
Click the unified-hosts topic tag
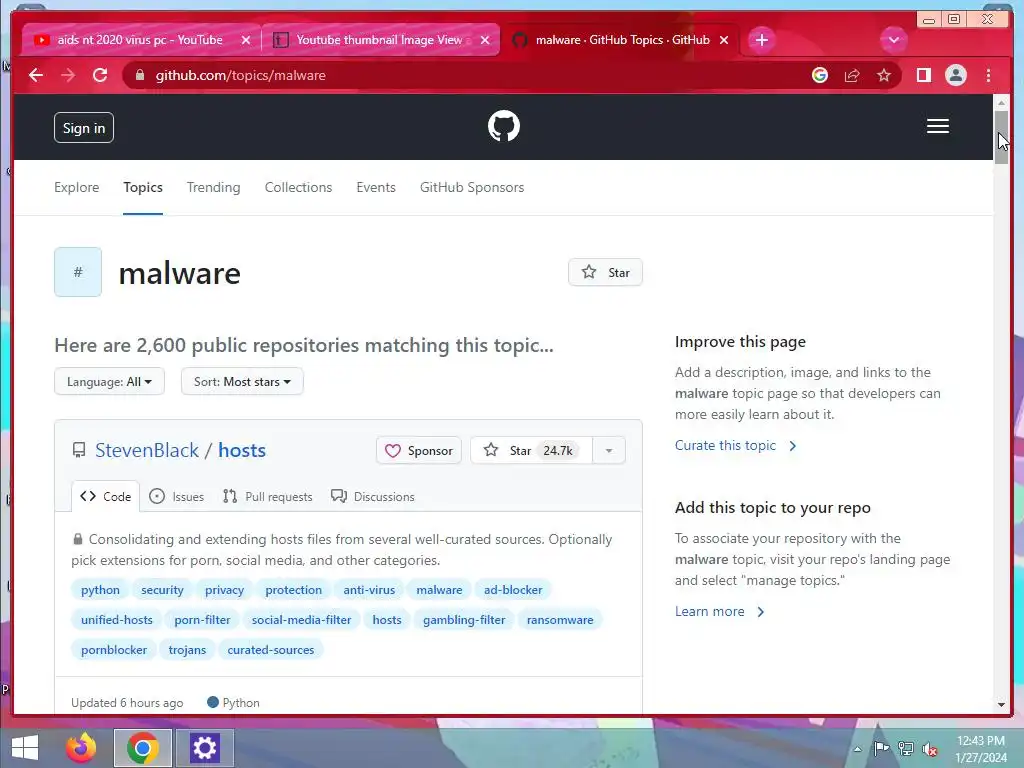pyautogui.click(x=117, y=620)
